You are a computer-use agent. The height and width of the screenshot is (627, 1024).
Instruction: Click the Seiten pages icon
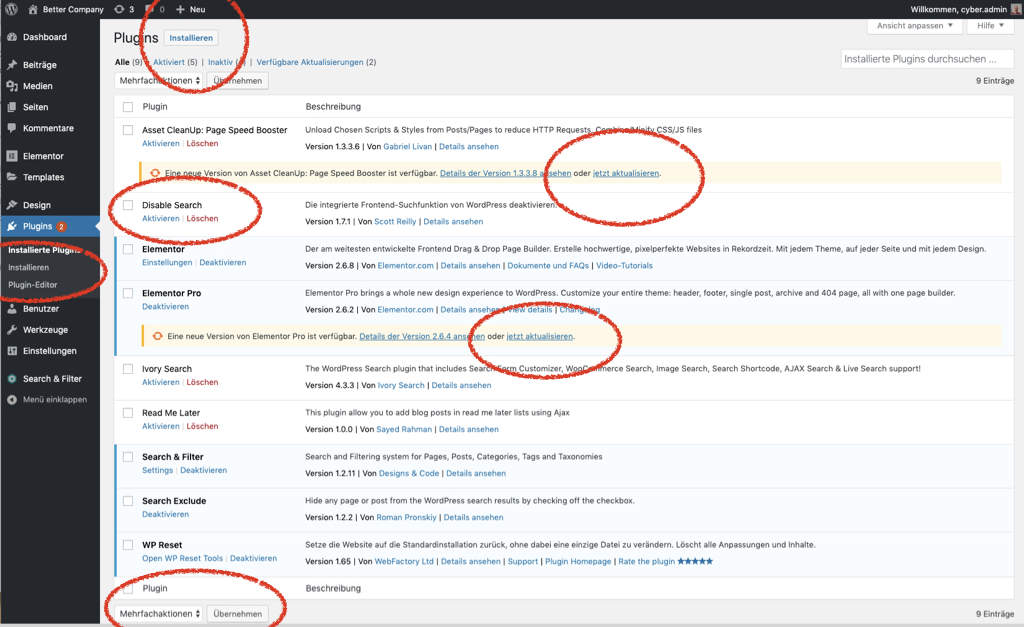pyautogui.click(x=12, y=107)
